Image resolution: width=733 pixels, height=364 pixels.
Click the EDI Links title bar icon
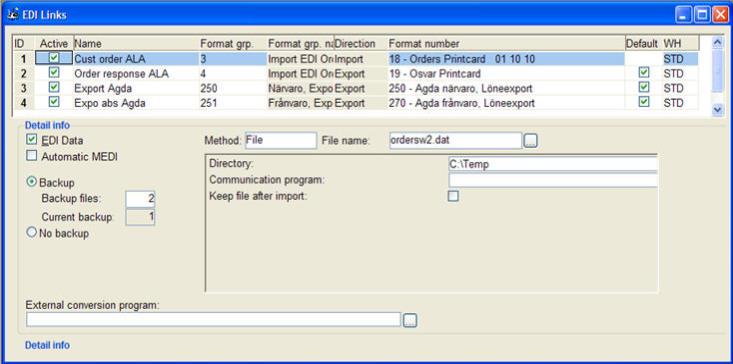click(14, 14)
